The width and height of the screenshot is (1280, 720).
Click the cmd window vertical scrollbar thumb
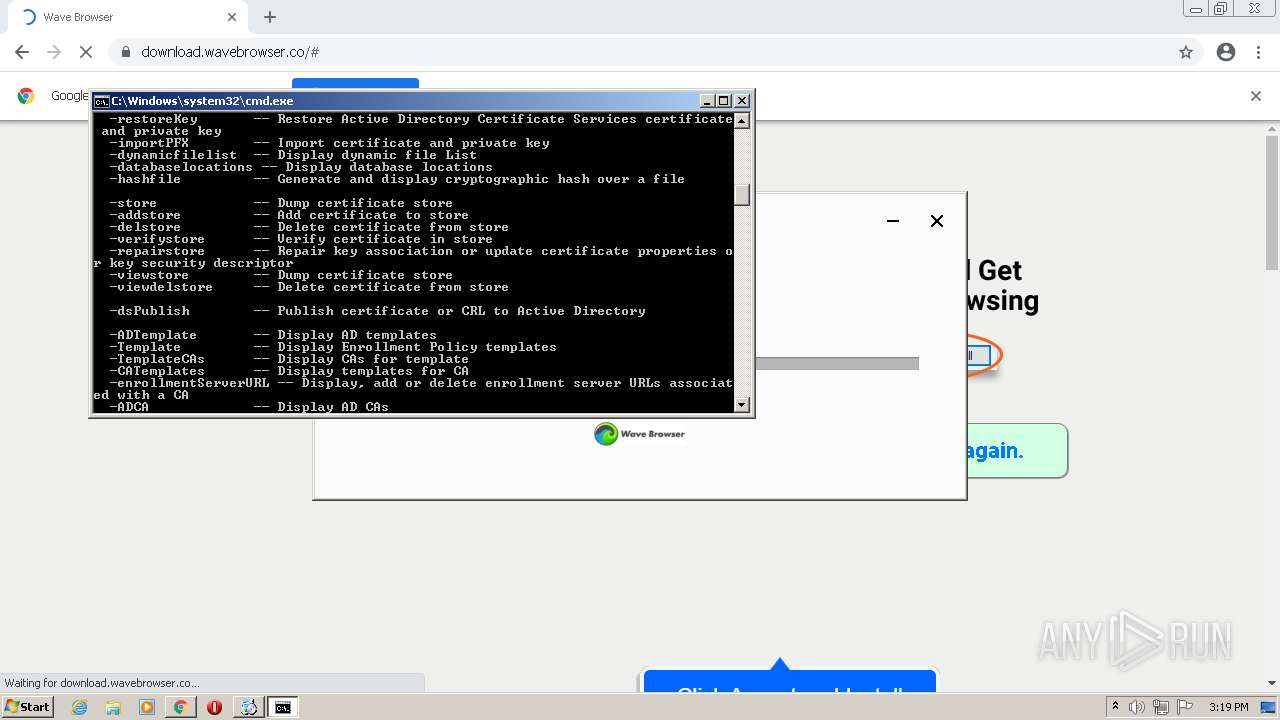(x=742, y=195)
